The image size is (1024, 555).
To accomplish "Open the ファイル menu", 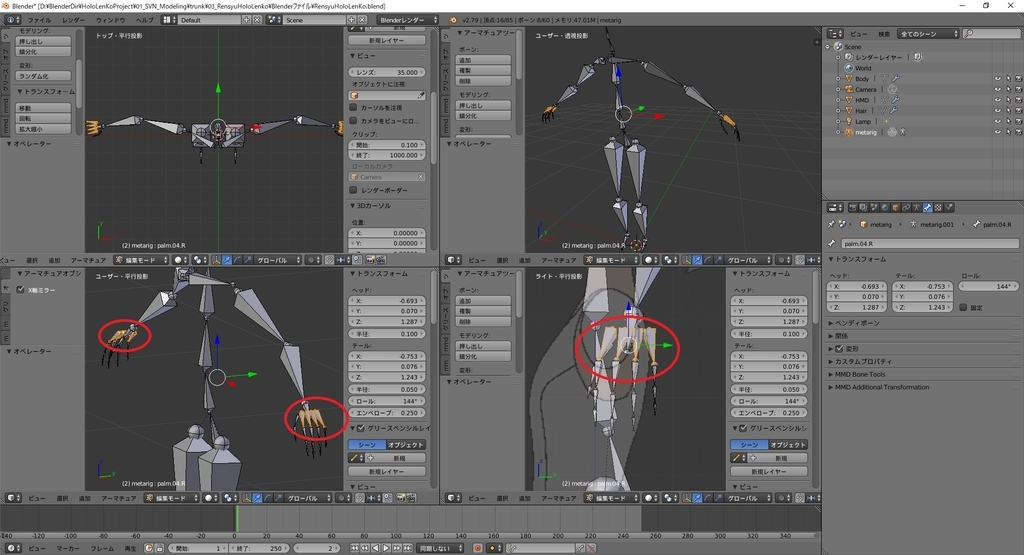I will click(39, 20).
